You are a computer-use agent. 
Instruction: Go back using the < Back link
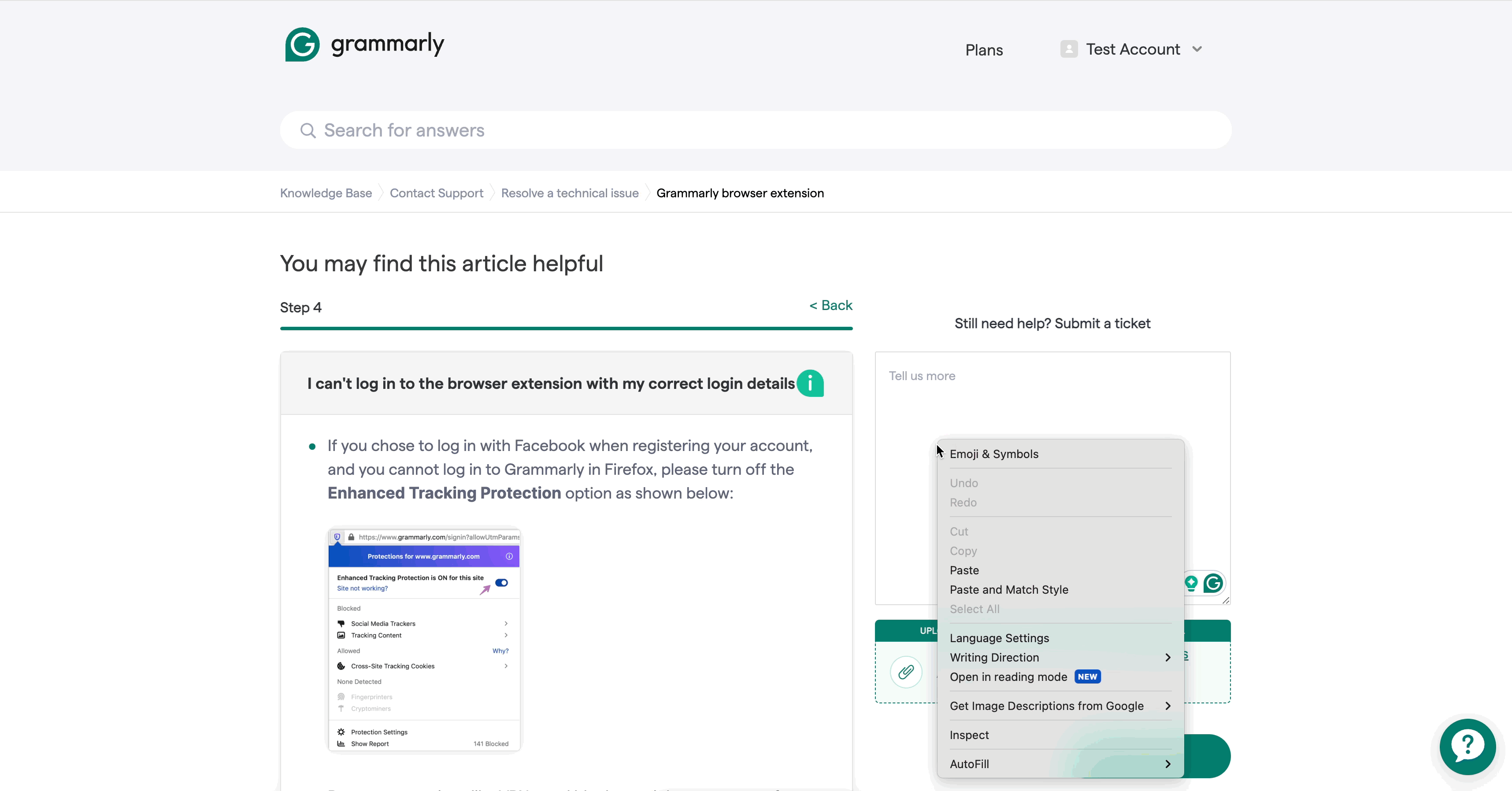coord(830,305)
